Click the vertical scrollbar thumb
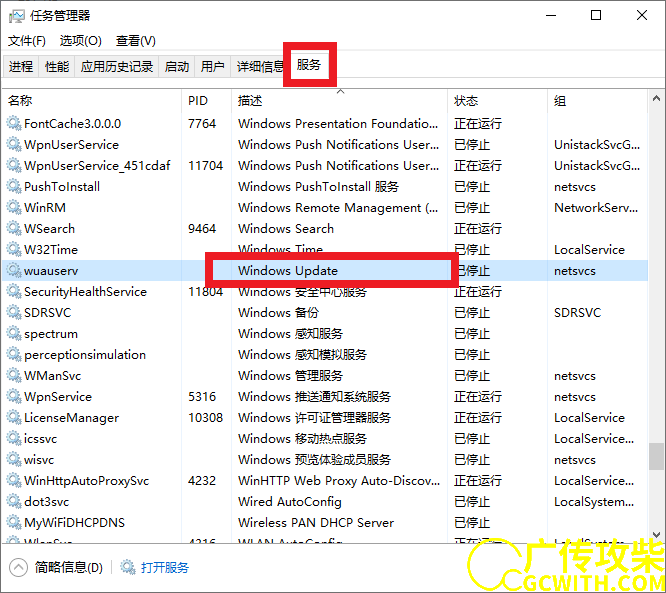The width and height of the screenshot is (666, 593). click(656, 456)
